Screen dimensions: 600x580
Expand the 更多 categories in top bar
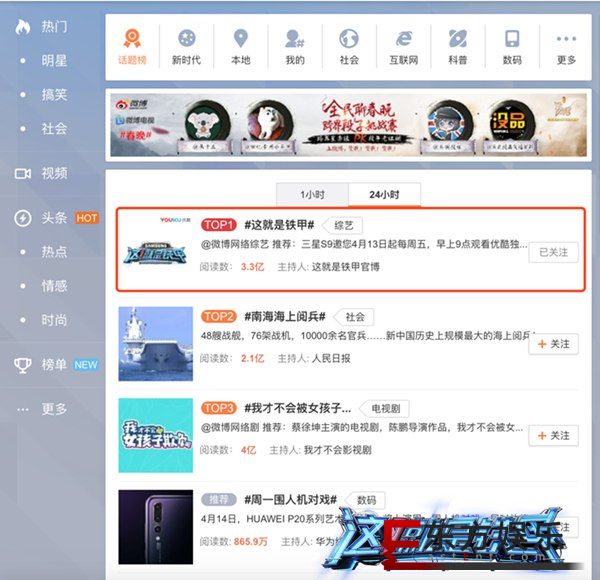coord(565,40)
